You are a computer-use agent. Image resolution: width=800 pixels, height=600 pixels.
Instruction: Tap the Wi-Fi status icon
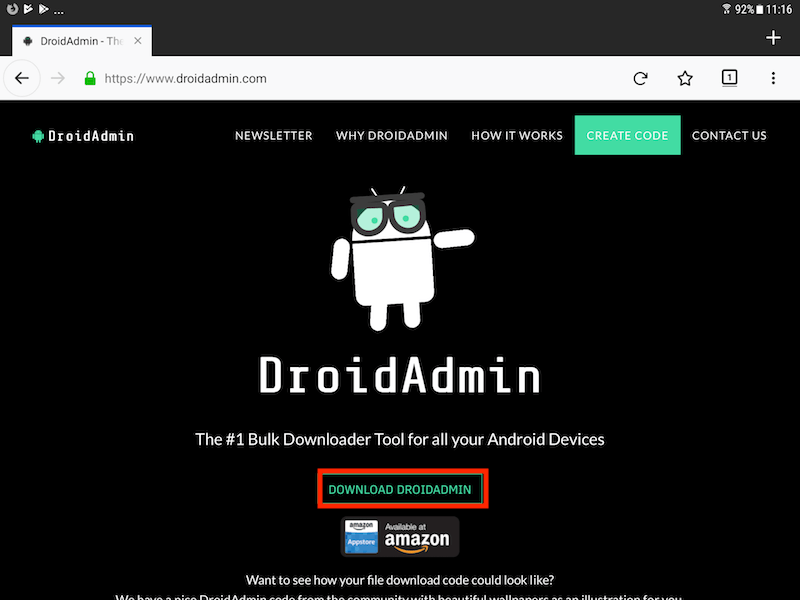pos(726,9)
